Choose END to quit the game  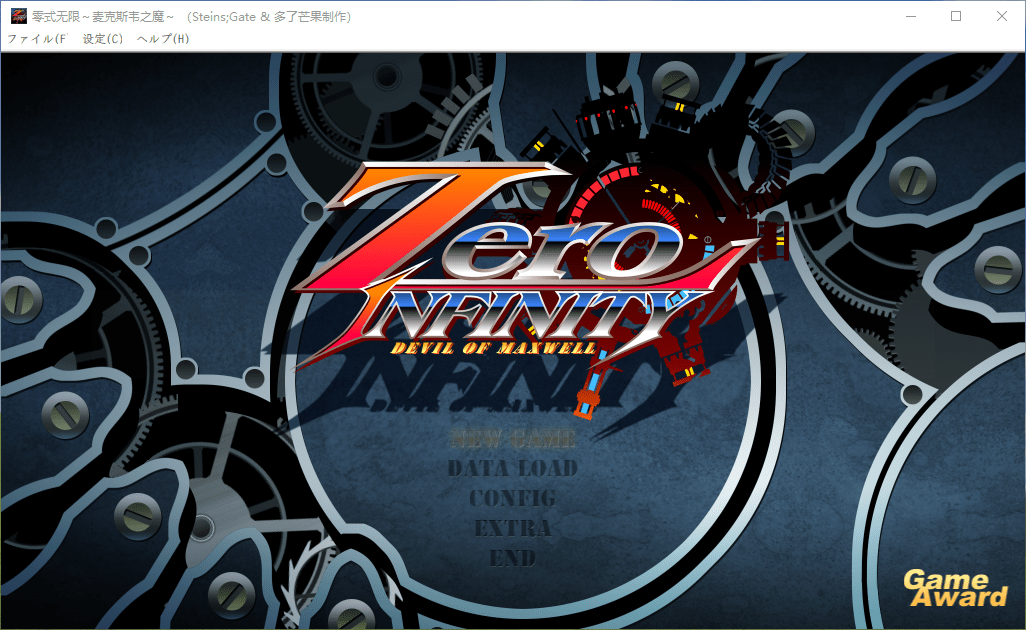[x=512, y=558]
